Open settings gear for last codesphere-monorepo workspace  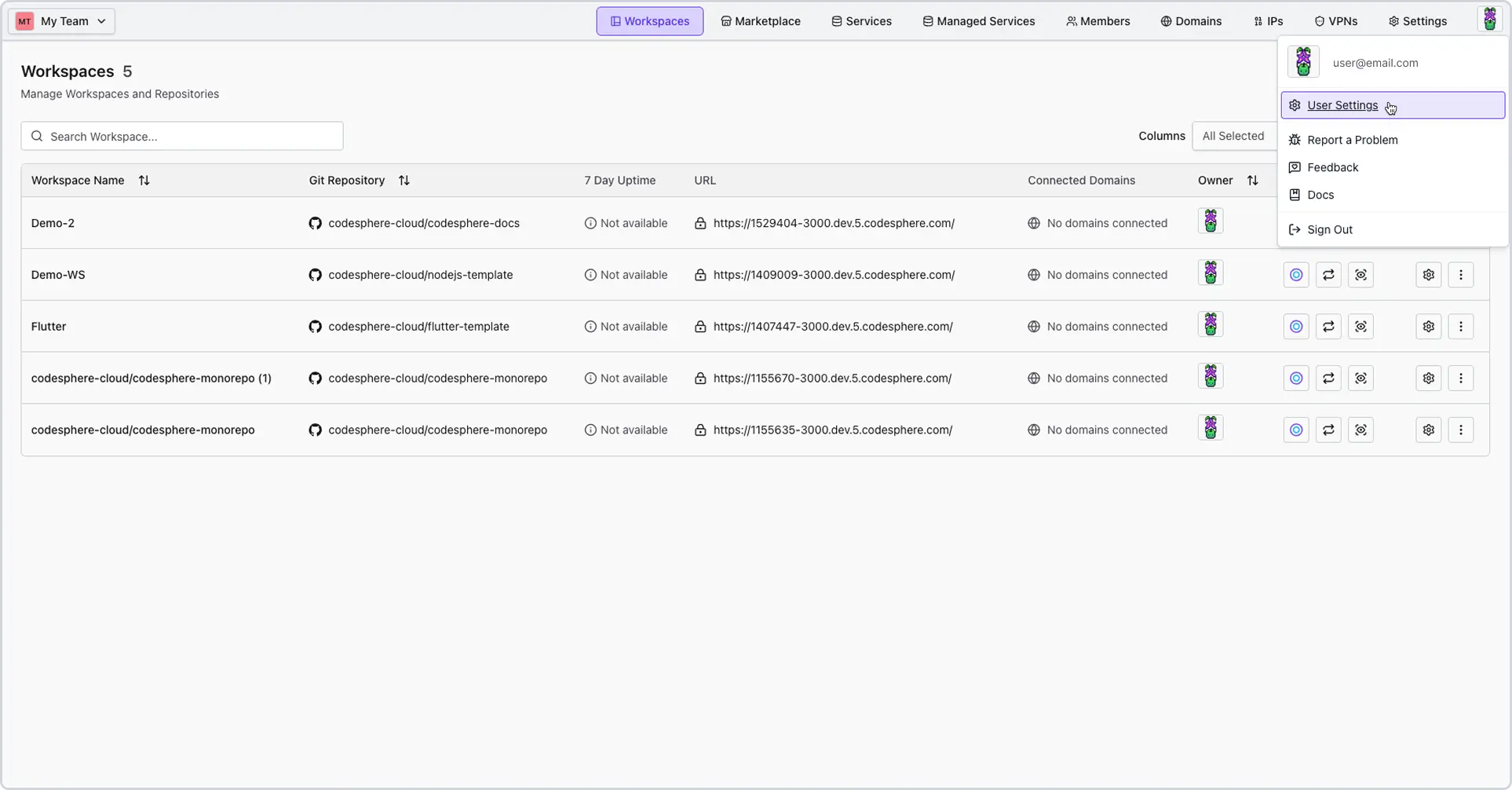click(1428, 430)
